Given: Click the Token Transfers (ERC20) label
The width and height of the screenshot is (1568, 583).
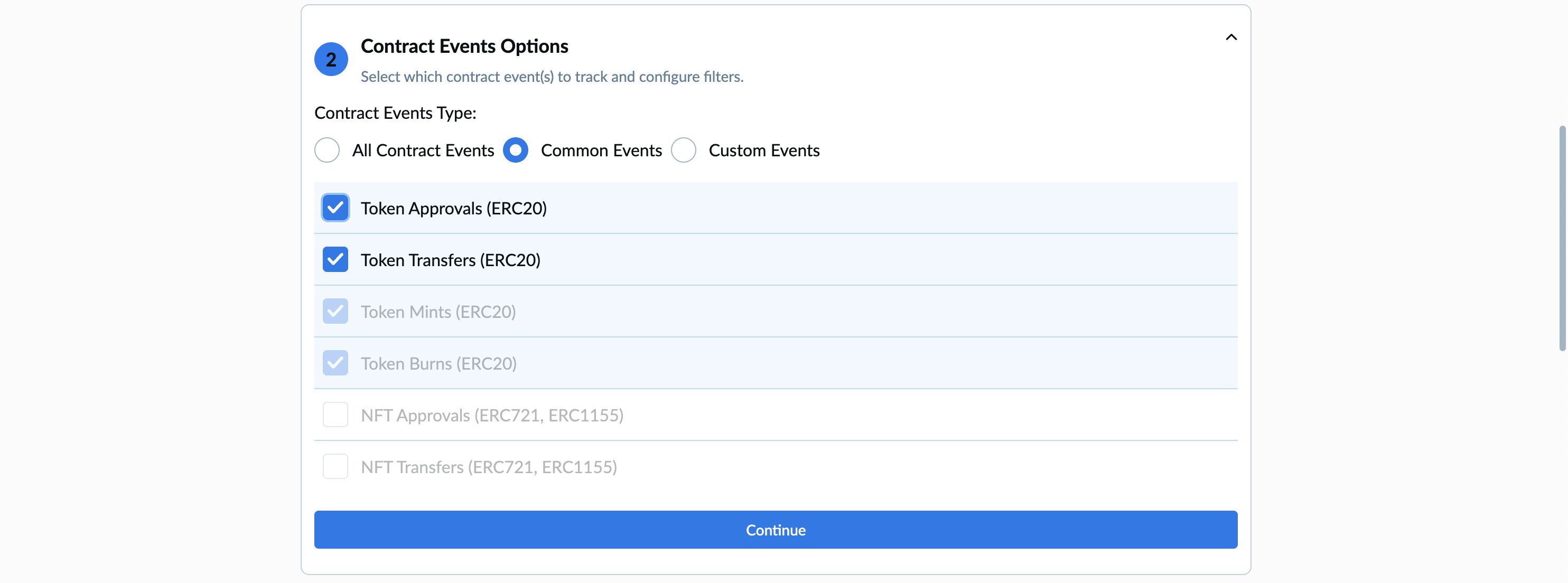Looking at the screenshot, I should tap(451, 260).
